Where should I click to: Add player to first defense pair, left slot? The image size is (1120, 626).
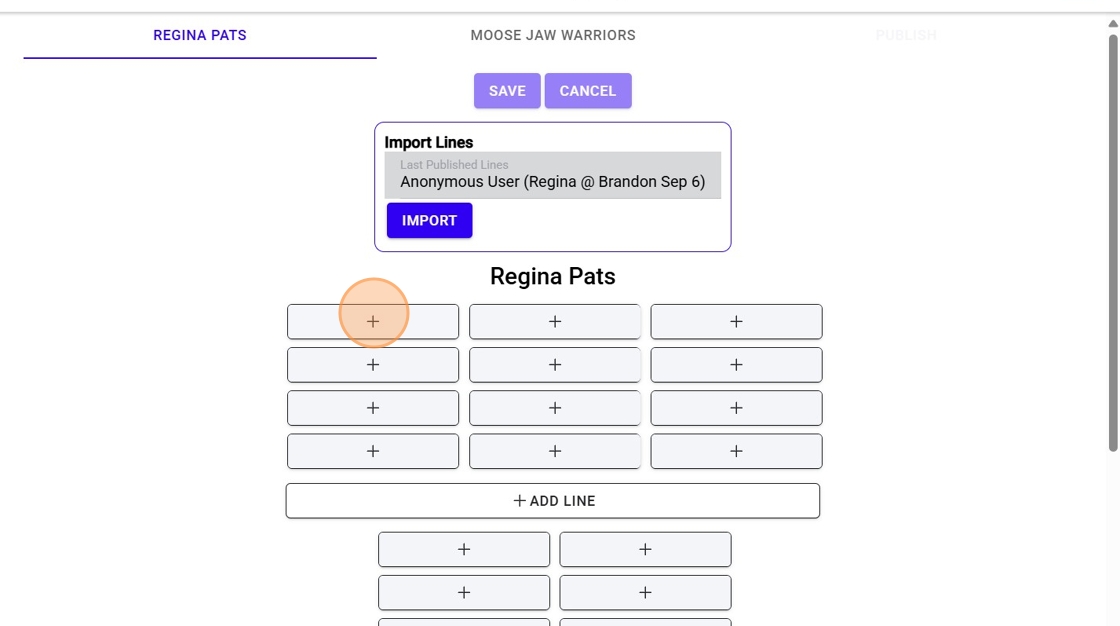(x=464, y=549)
